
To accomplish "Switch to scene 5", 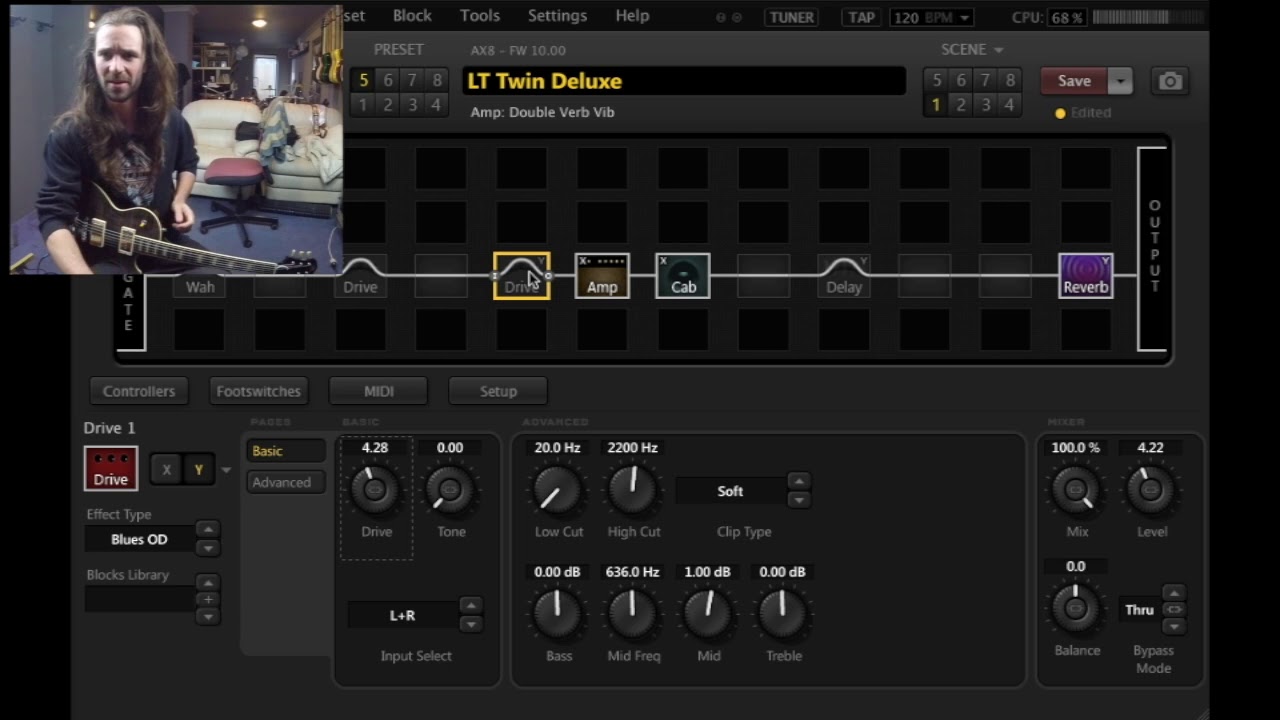I will click(x=936, y=80).
